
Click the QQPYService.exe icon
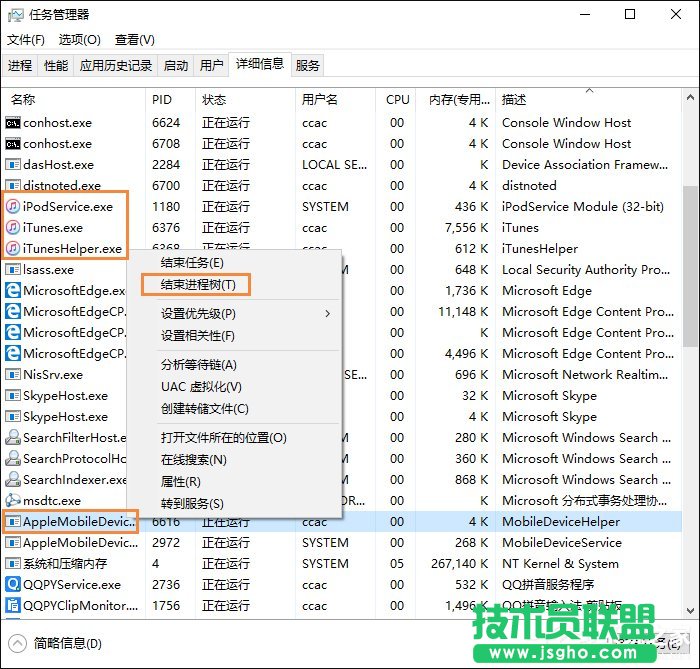12,584
